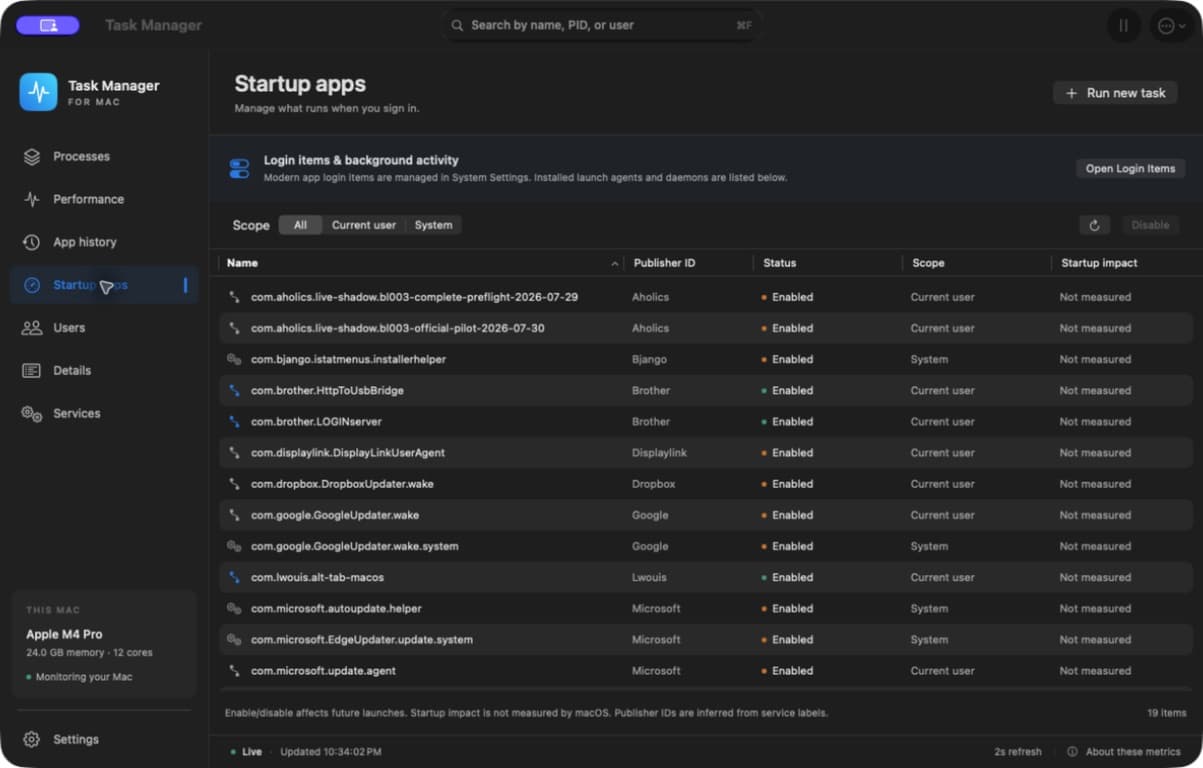The width and height of the screenshot is (1203, 768).
Task: Select com.aholics.live-shadow.bl003-official-pilot-2026-07-30 row
Action: [x=706, y=328]
